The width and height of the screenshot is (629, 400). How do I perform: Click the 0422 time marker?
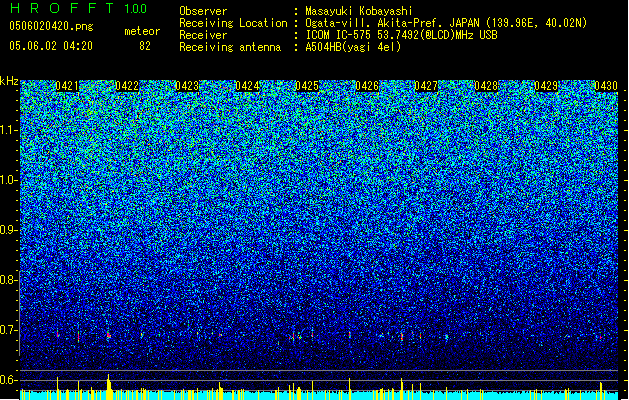127,86
